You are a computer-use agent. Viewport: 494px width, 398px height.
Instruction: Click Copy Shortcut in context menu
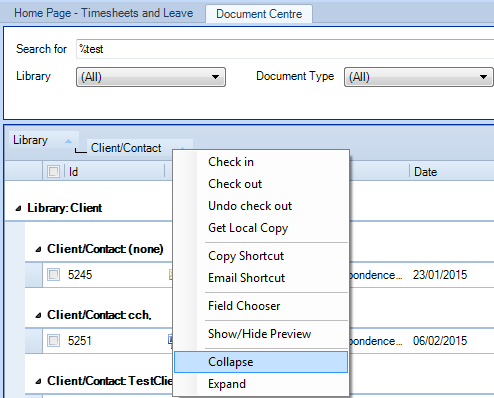pos(261,256)
